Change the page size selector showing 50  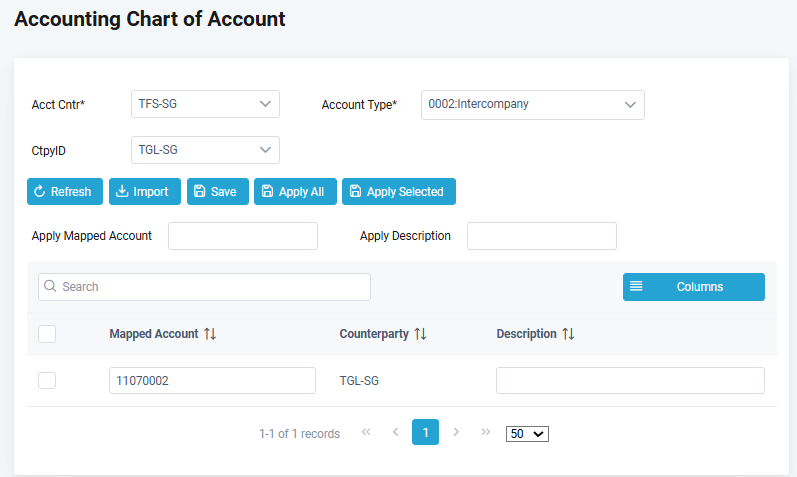click(x=527, y=434)
